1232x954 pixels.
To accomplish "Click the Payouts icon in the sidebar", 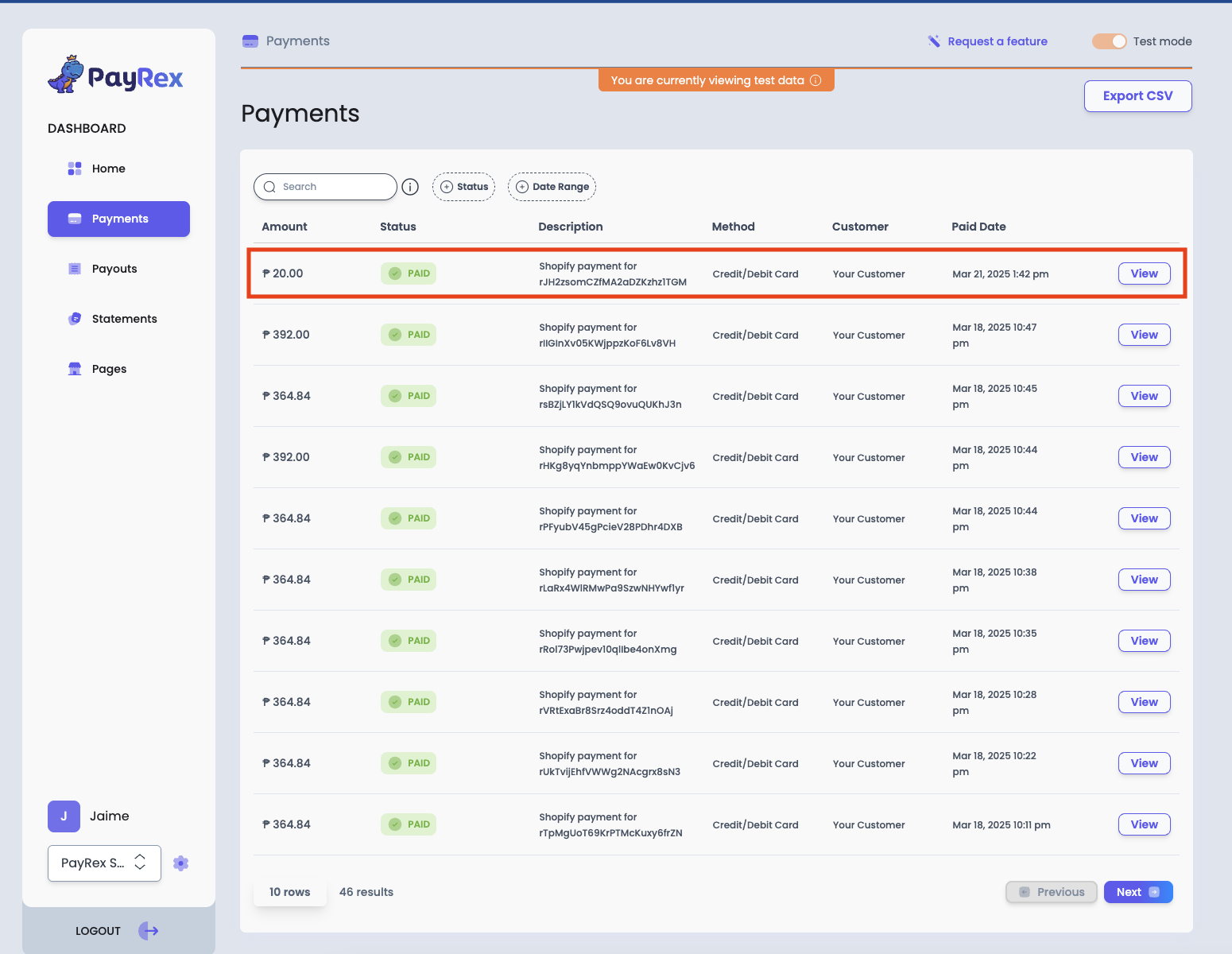I will [x=75, y=268].
